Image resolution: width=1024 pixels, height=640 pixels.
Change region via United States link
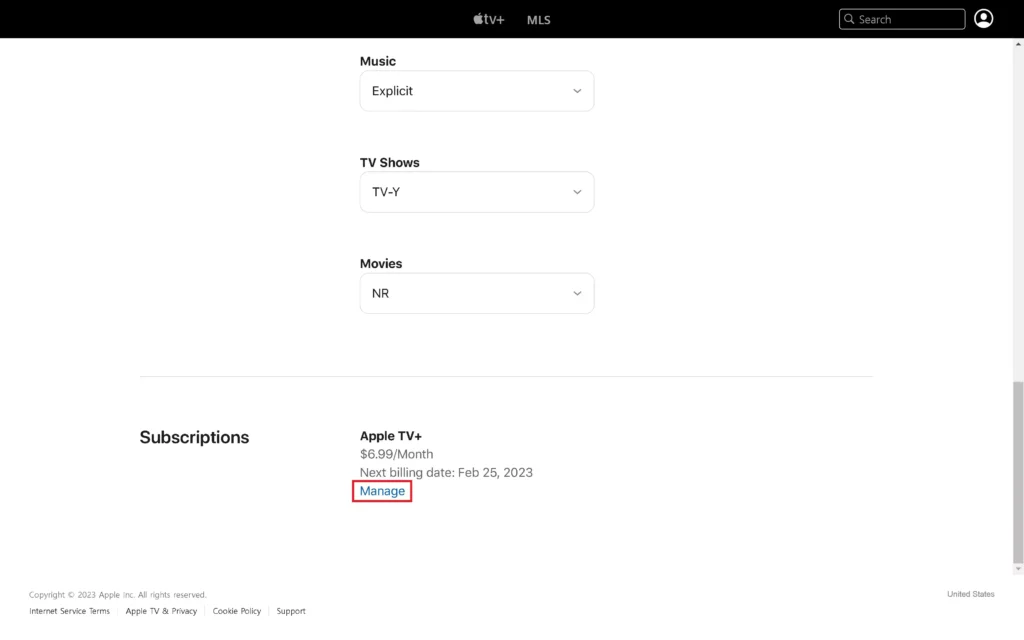pos(970,594)
